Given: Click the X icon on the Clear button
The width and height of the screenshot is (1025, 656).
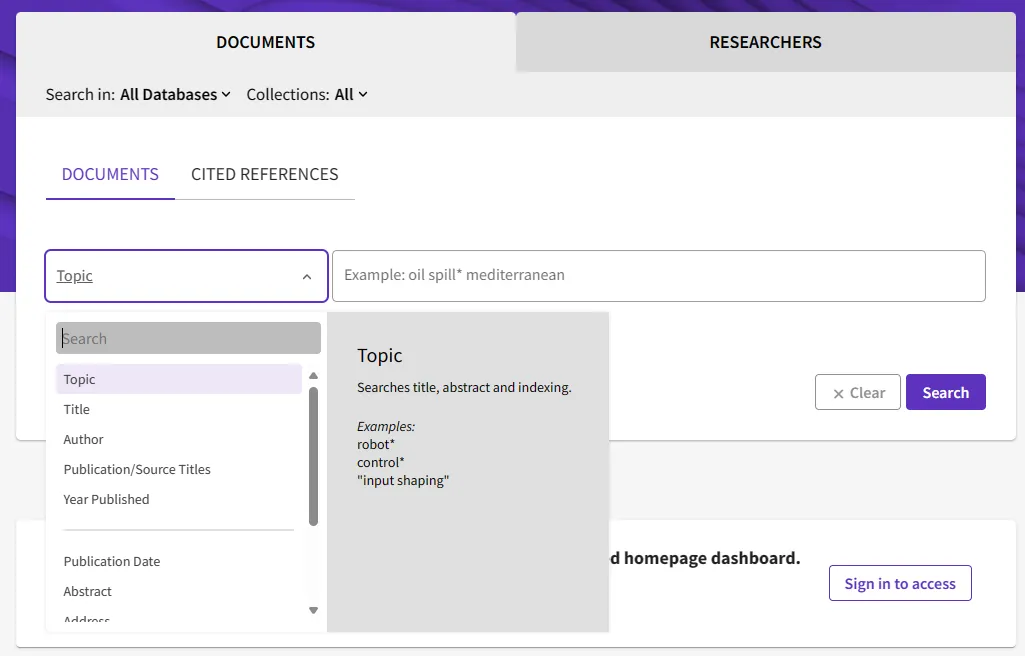Looking at the screenshot, I should point(838,394).
